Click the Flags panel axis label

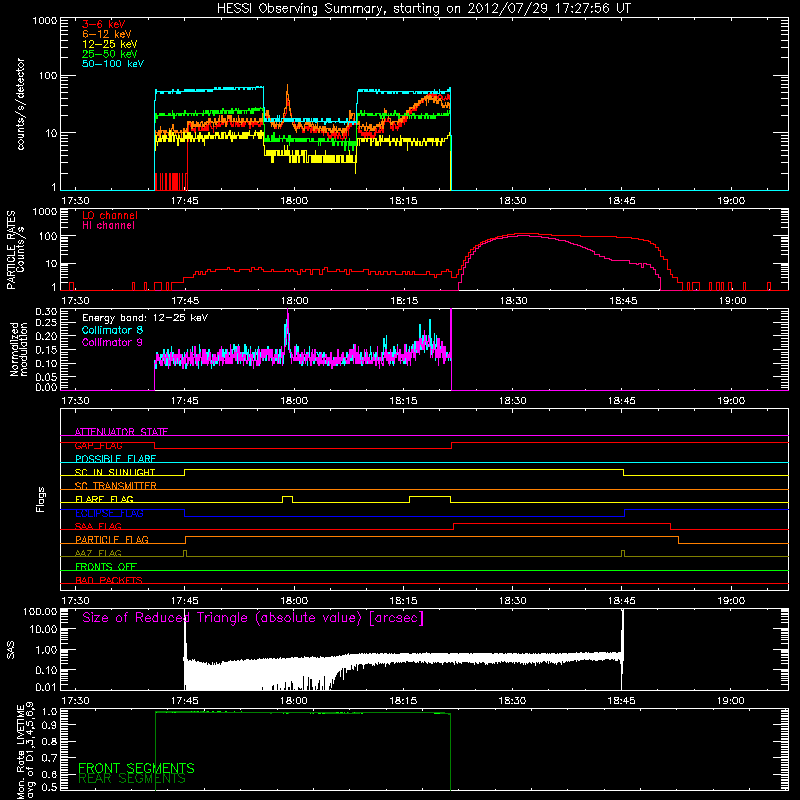pos(41,499)
